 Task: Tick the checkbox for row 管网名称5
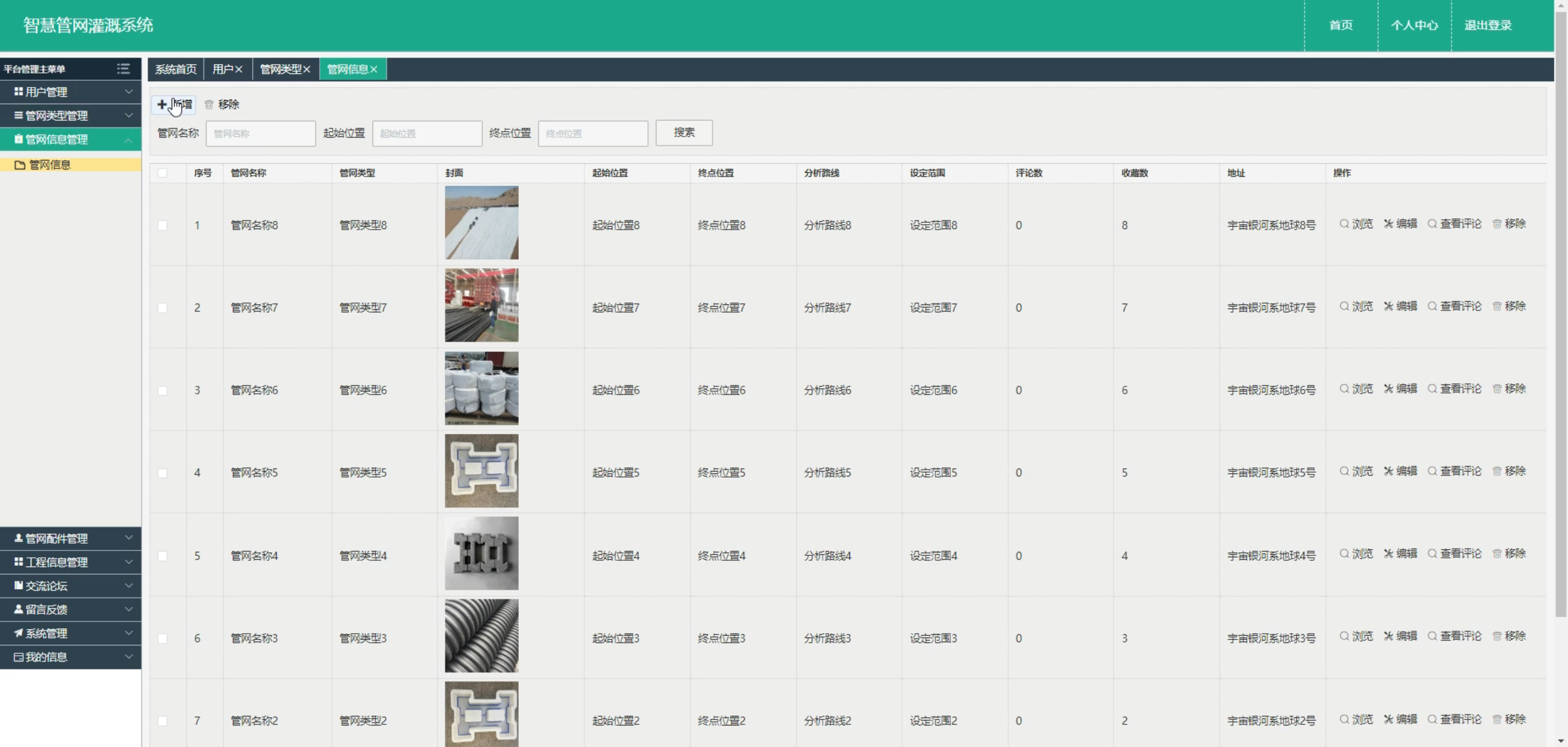pyautogui.click(x=162, y=473)
